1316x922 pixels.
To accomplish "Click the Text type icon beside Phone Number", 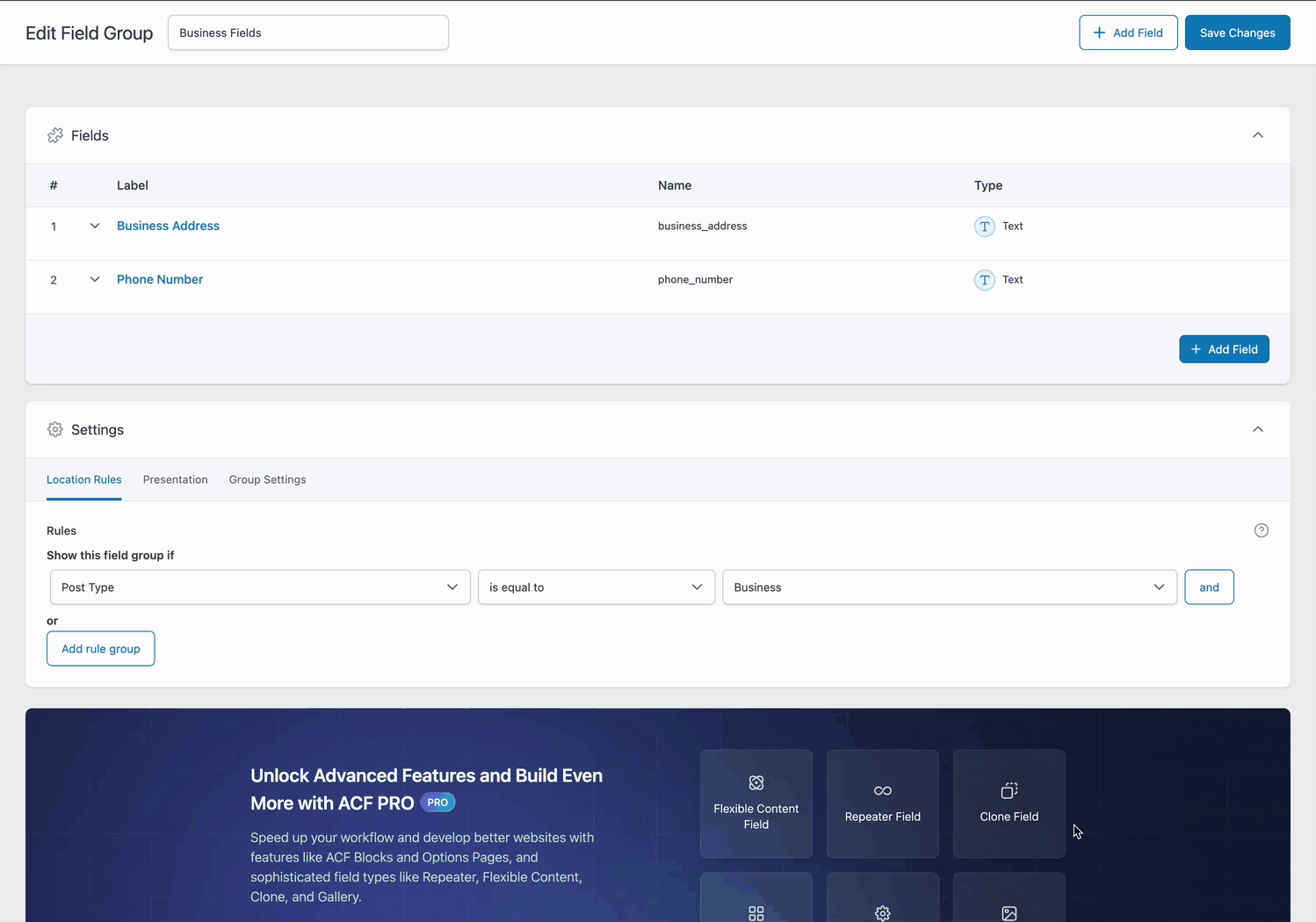I will pyautogui.click(x=984, y=279).
